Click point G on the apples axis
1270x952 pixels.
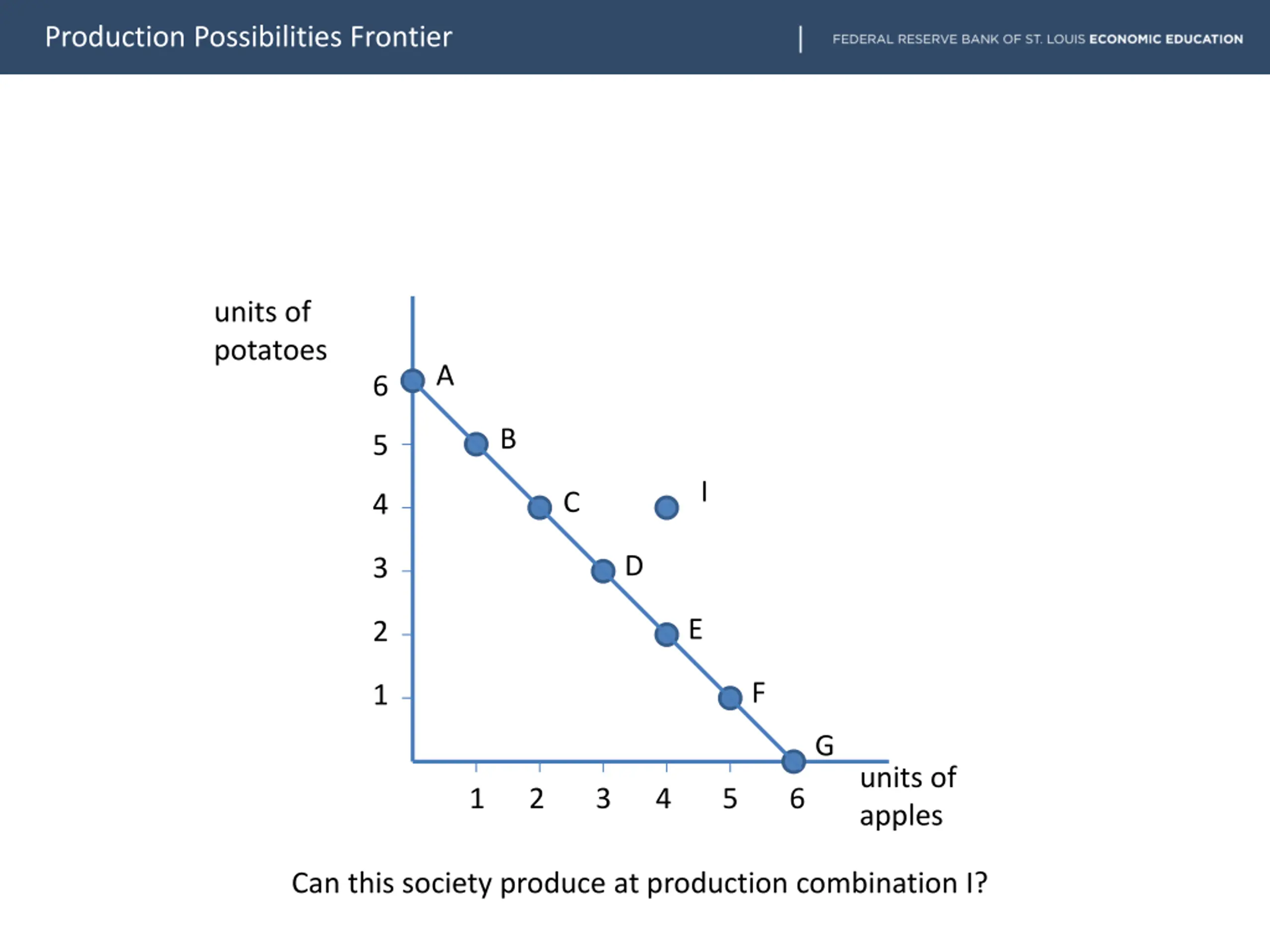(793, 762)
